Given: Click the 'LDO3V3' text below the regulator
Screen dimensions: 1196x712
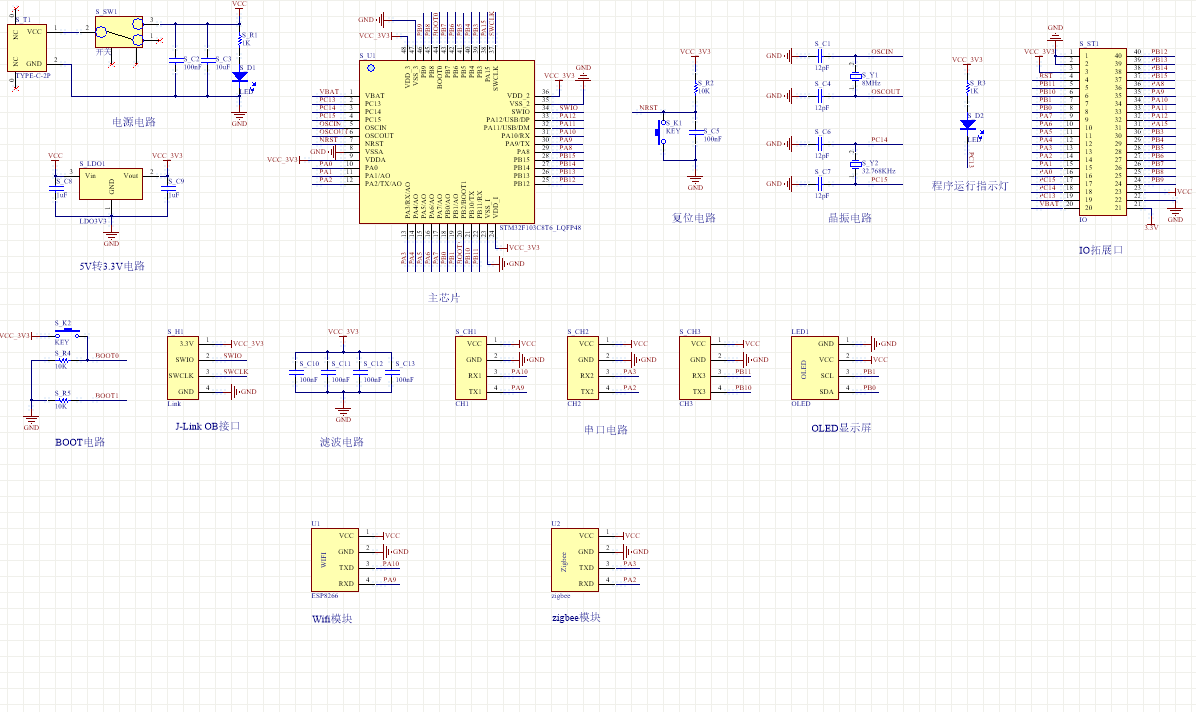Looking at the screenshot, I should click(x=93, y=221).
